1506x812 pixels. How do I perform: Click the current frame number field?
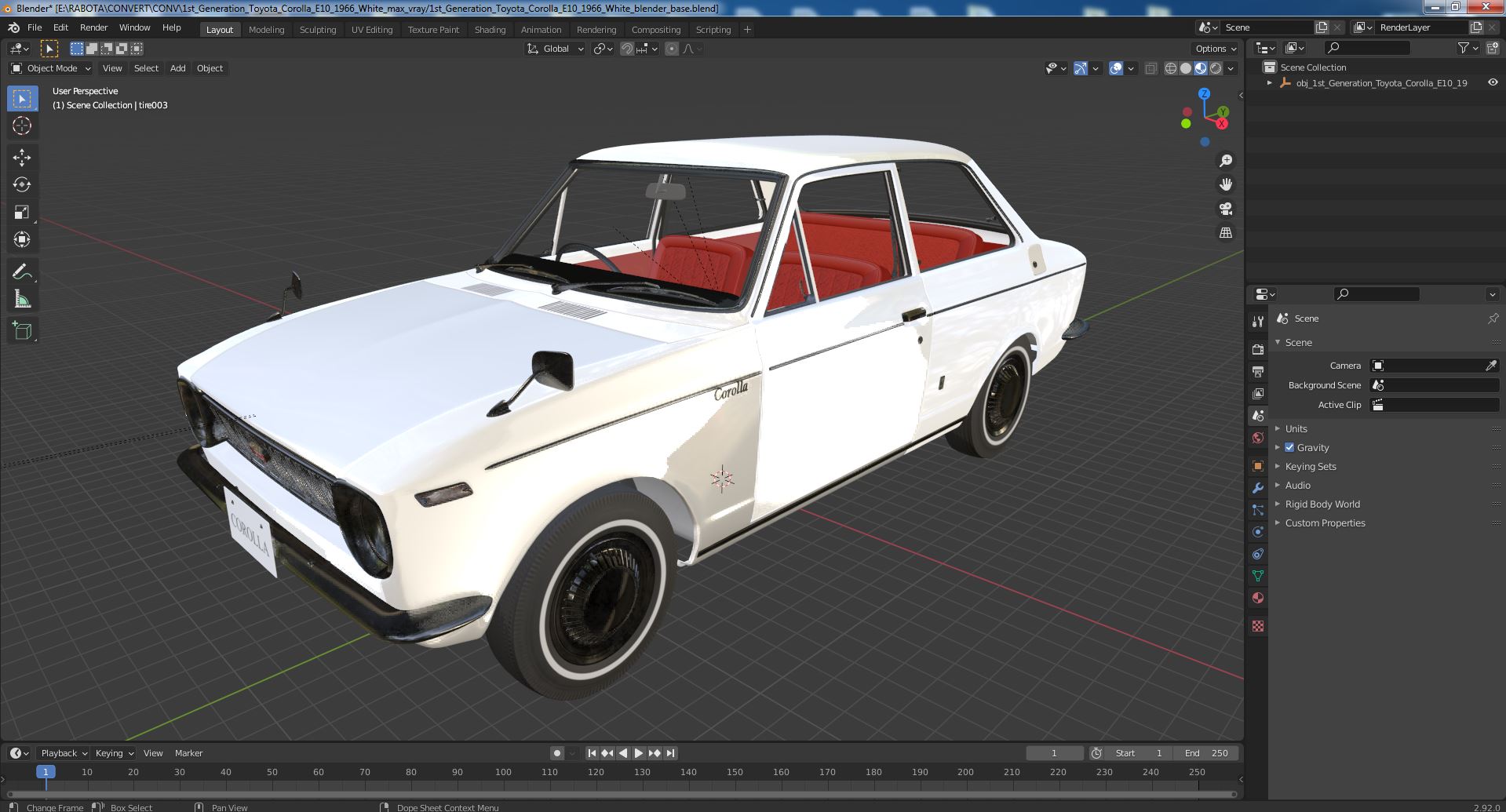(1054, 753)
